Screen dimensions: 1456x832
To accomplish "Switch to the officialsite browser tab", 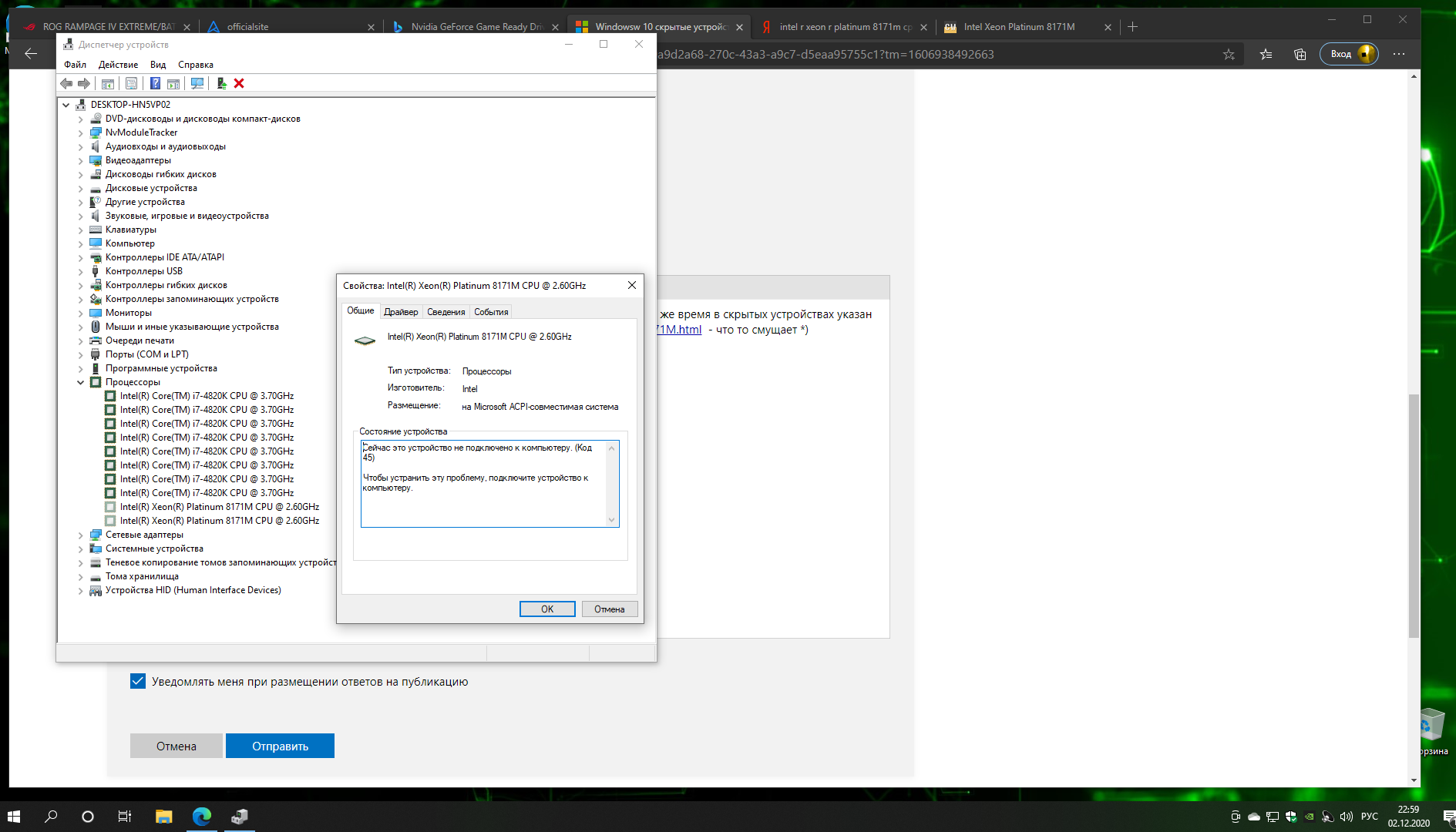I will point(290,27).
